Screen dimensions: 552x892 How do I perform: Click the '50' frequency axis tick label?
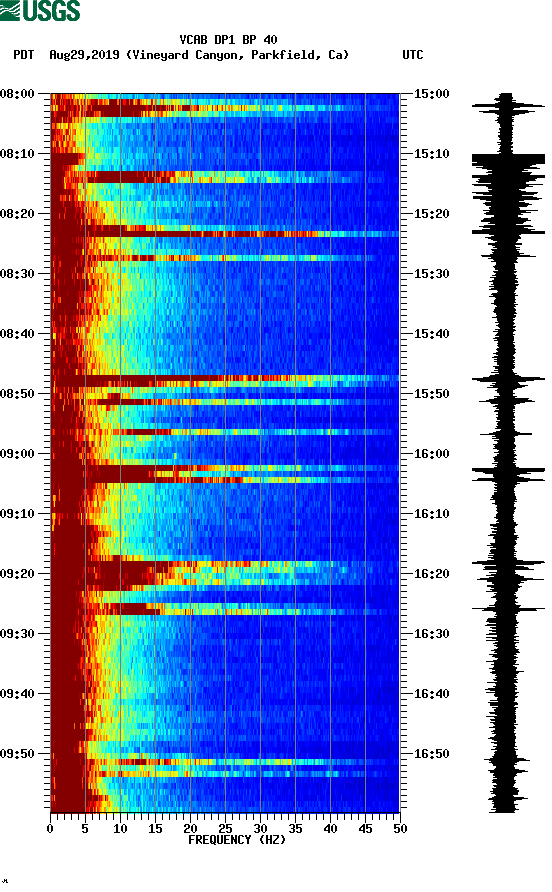[x=400, y=829]
